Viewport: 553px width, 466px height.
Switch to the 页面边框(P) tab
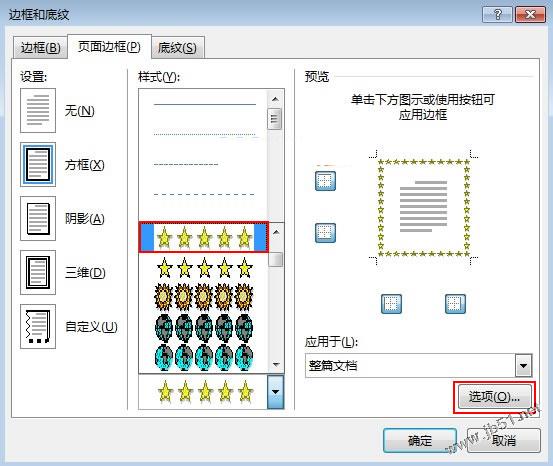[109, 47]
